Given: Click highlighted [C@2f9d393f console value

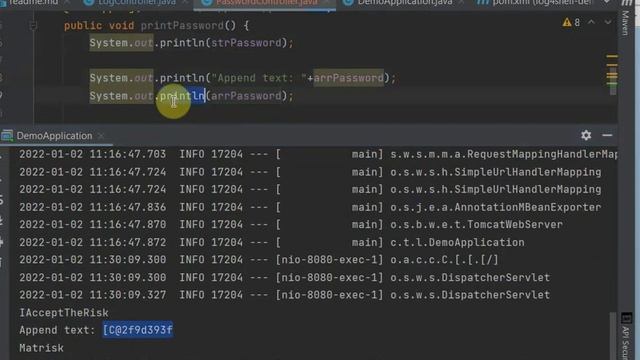Looking at the screenshot, I should pos(138,330).
